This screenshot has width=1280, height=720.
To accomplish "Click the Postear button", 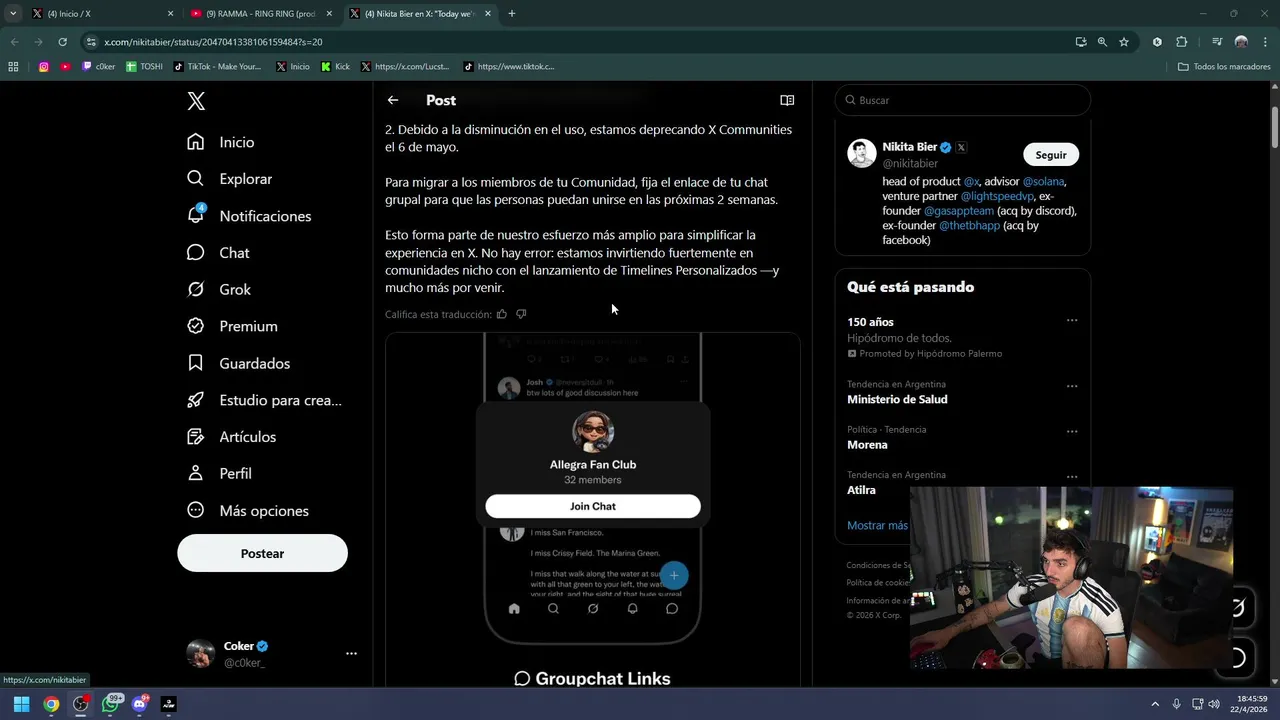I will (x=262, y=553).
